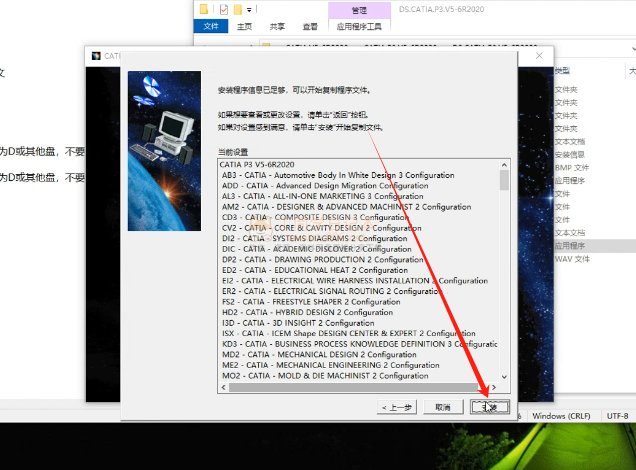Image resolution: width=636 pixels, height=470 pixels.
Task: Click the 当前设置 label above the list
Action: click(x=233, y=152)
